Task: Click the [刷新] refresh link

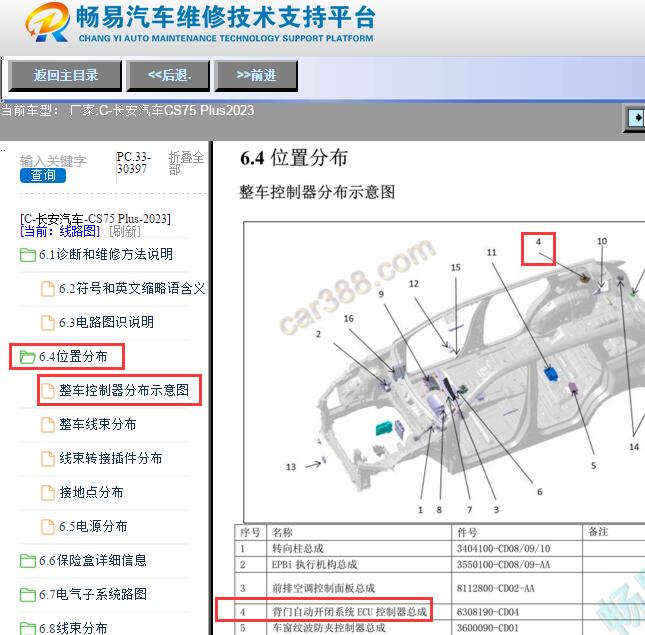Action: pos(125,231)
